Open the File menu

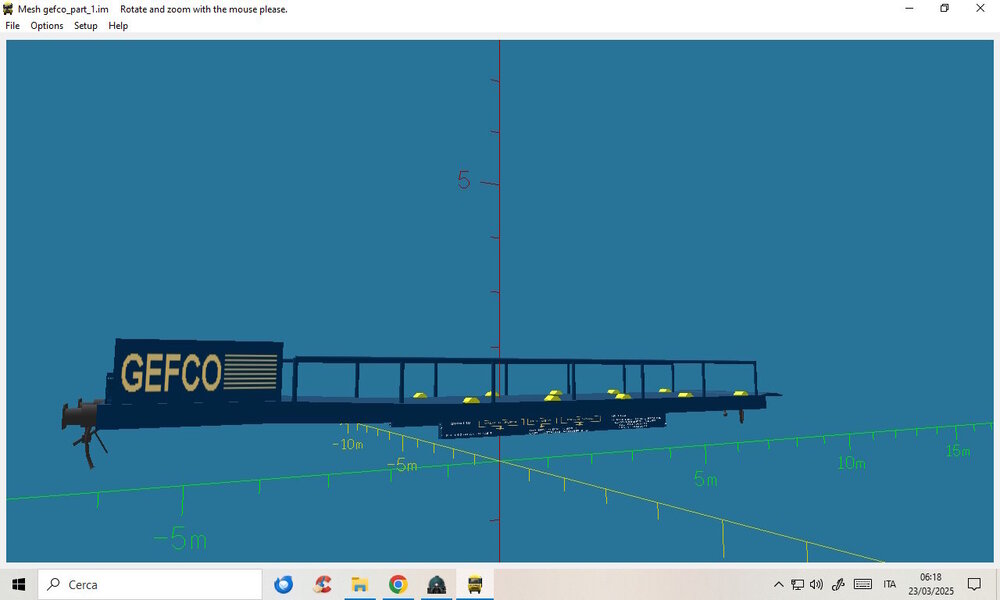12,26
